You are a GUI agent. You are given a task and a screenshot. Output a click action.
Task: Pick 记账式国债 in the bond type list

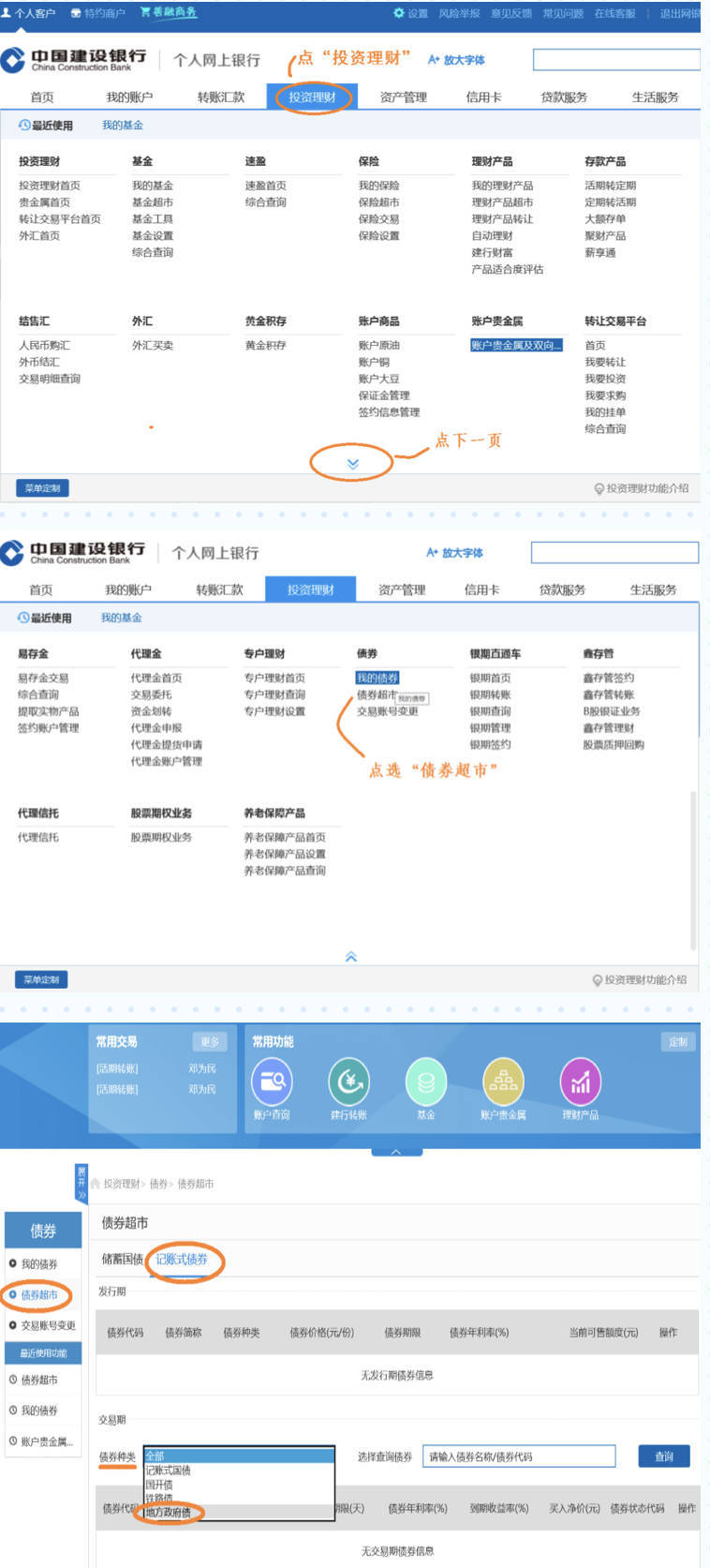(169, 1471)
